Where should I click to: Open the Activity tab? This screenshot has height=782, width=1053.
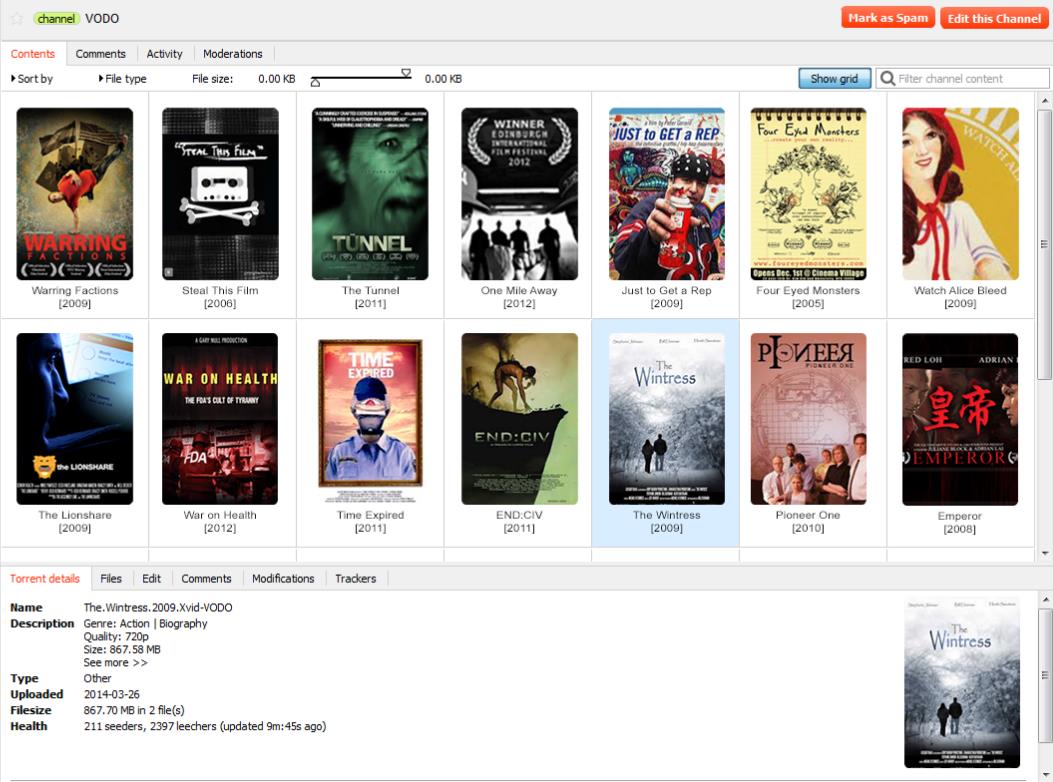tap(165, 54)
